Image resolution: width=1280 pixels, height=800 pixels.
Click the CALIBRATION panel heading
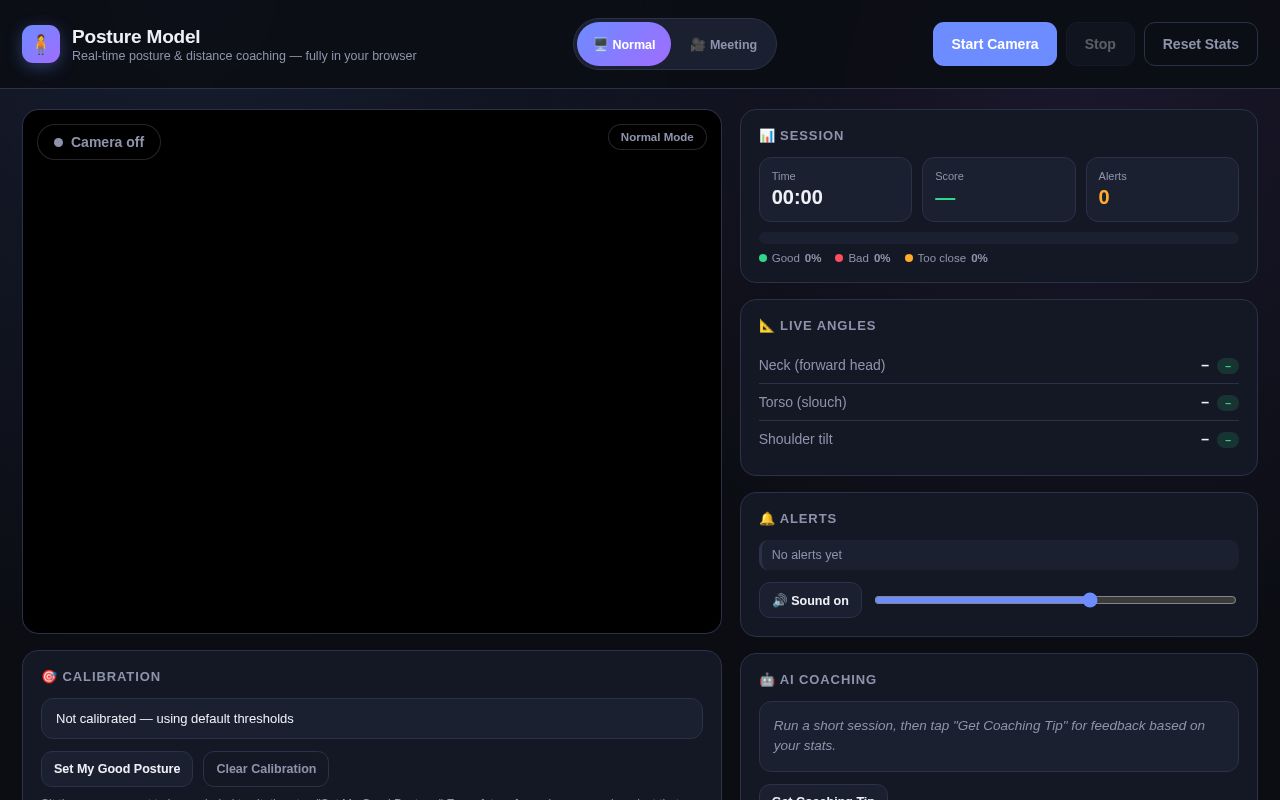[x=101, y=676]
